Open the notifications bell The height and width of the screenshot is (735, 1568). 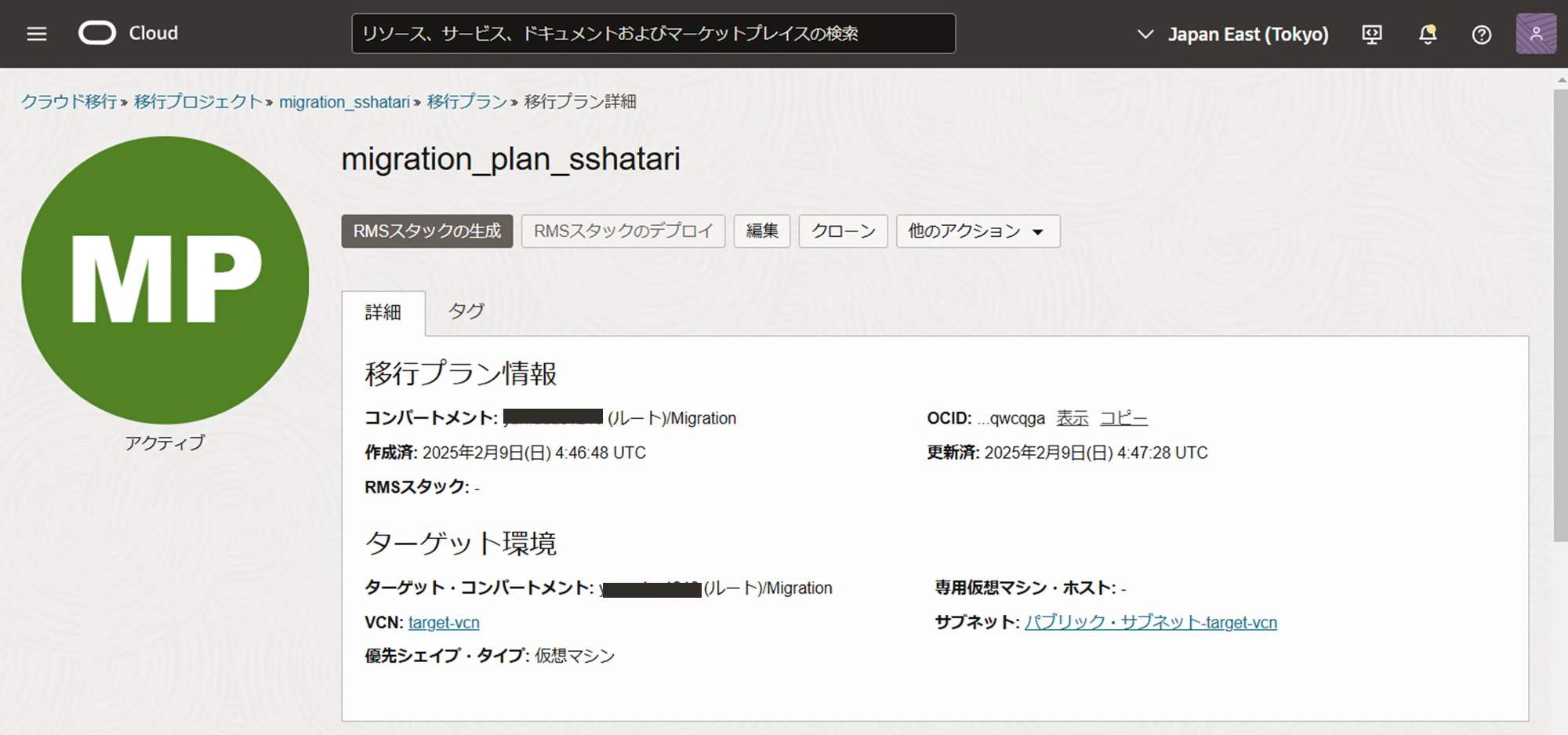click(1428, 35)
